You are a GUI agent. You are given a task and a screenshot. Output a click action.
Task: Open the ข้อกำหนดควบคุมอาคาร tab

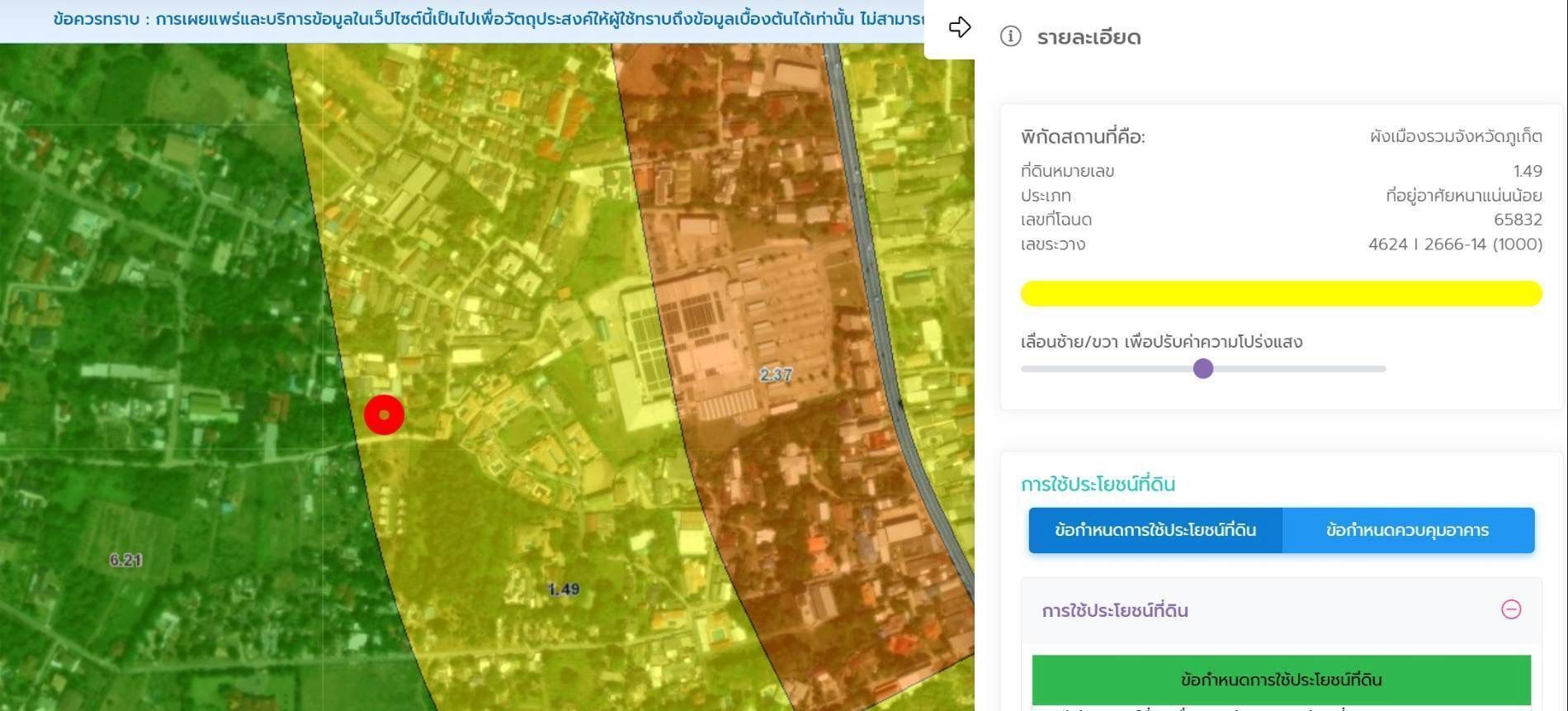tap(1407, 530)
